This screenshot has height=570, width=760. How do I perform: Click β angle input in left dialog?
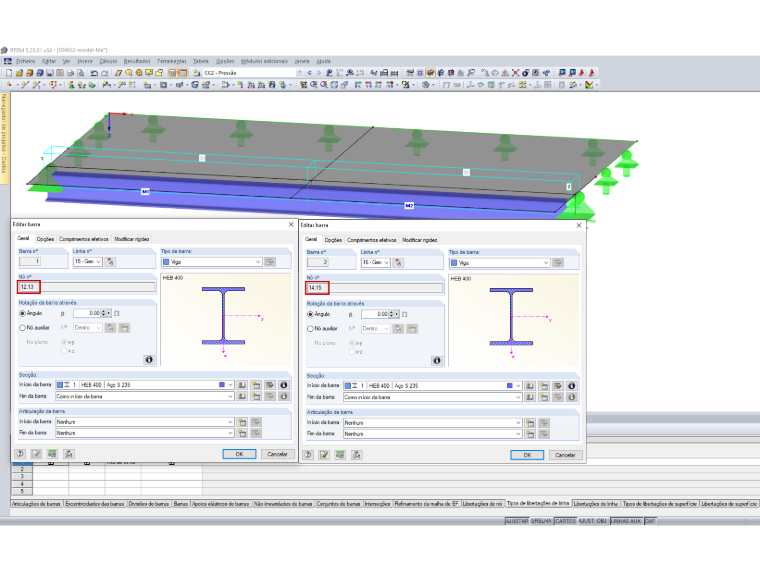coord(87,314)
